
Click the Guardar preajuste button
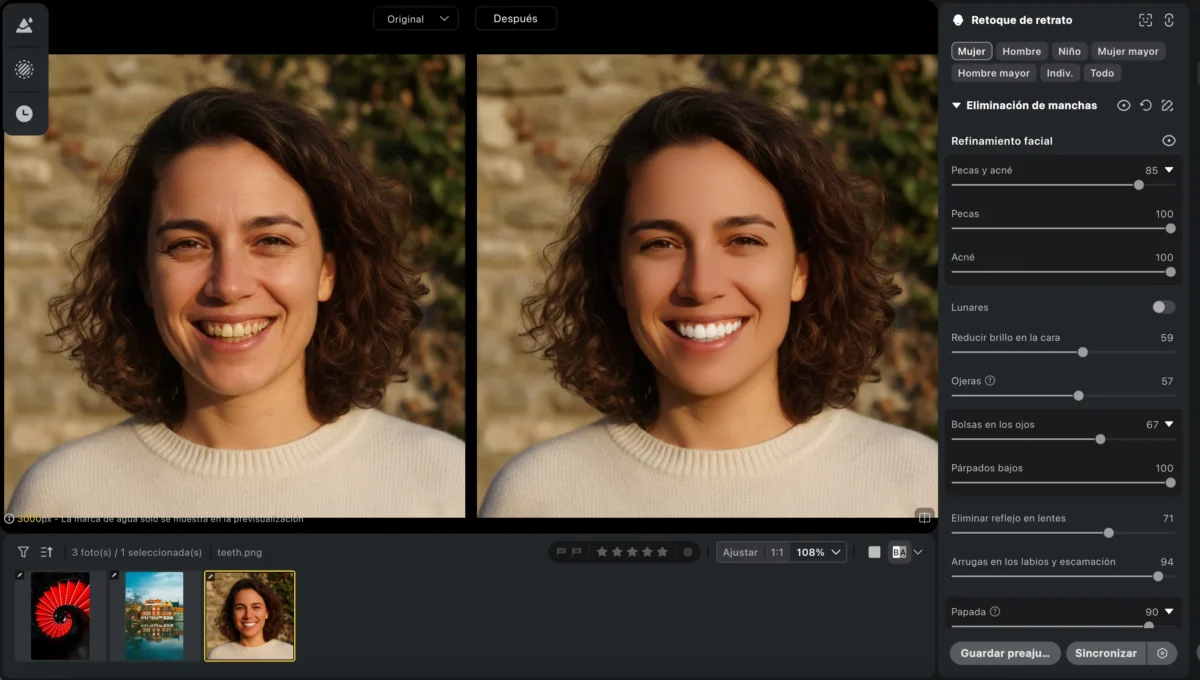pos(1005,653)
